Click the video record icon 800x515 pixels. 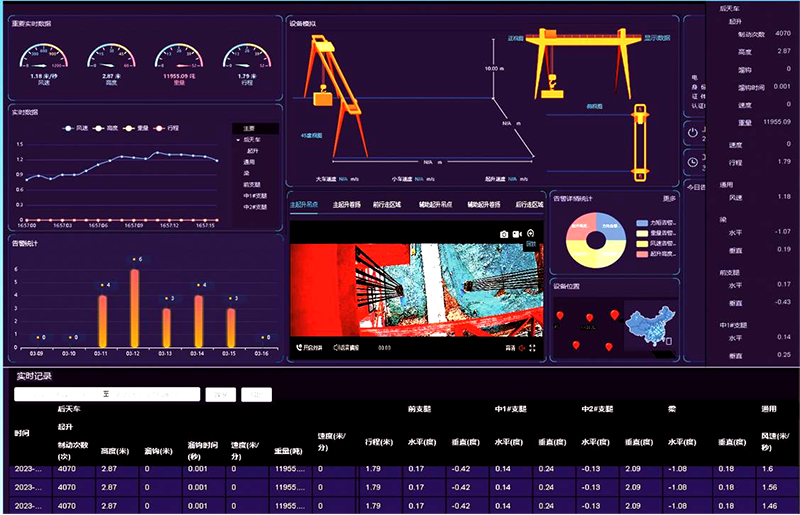click(518, 234)
